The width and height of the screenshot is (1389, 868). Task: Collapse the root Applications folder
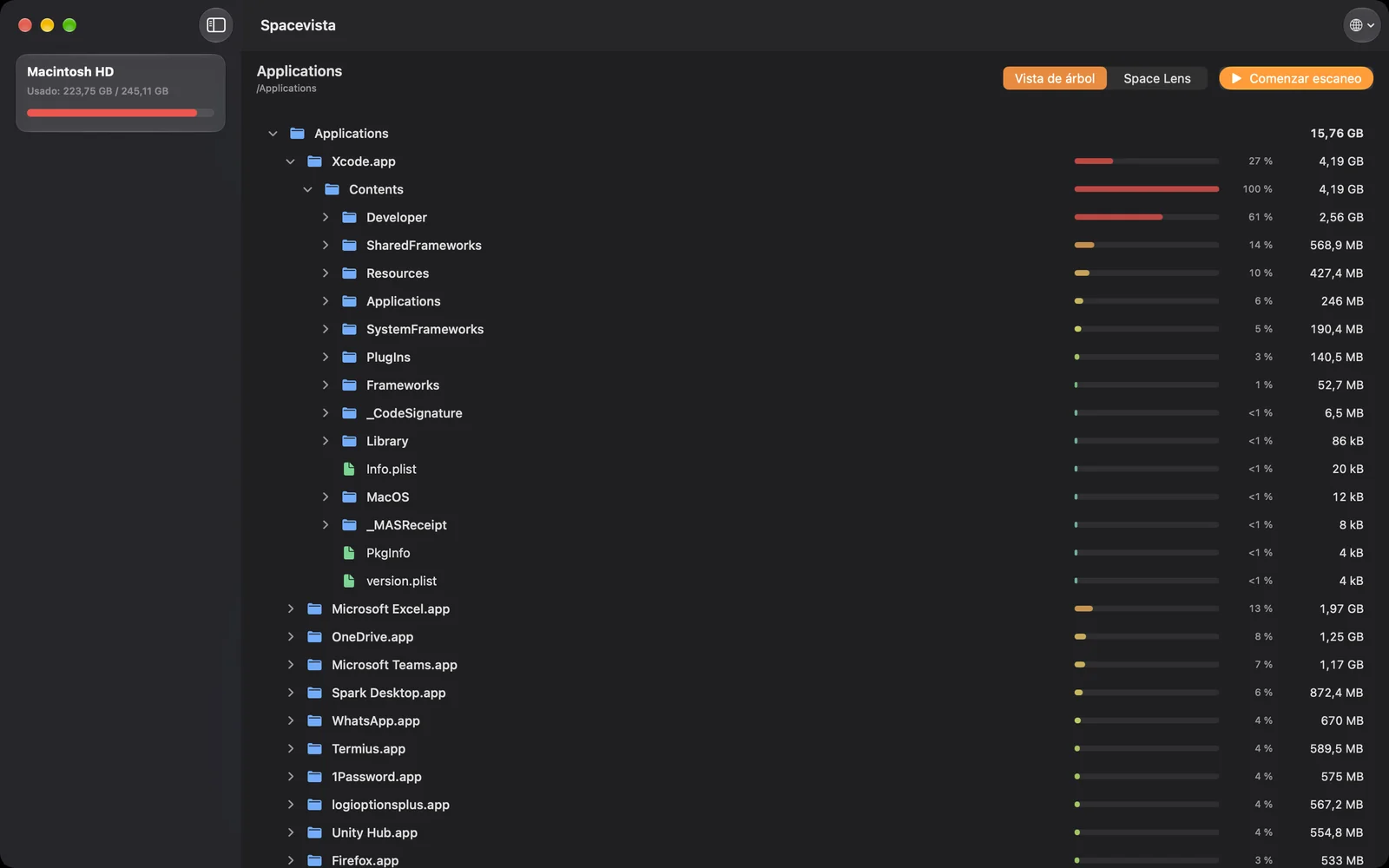[x=273, y=134]
